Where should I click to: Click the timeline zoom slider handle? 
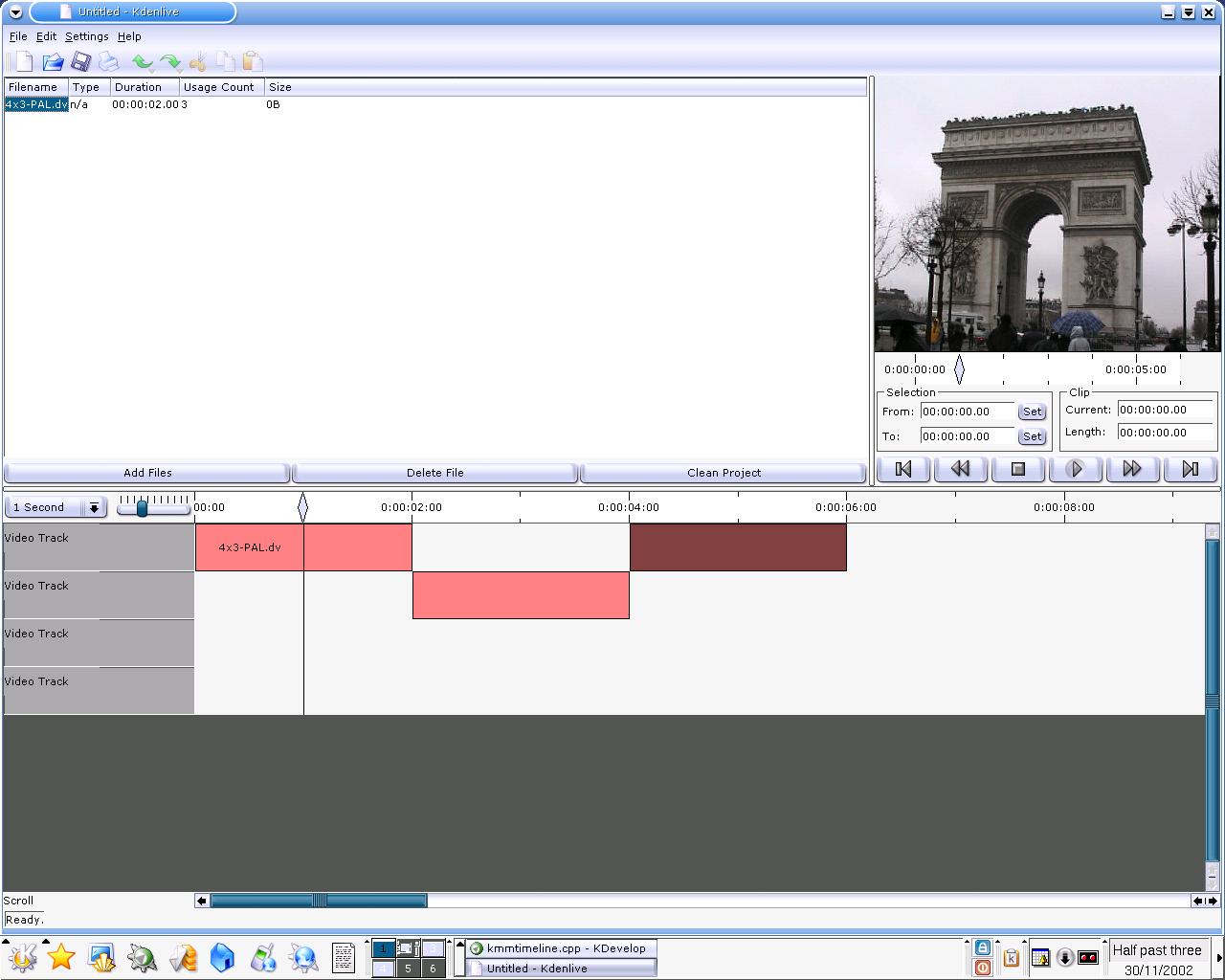[142, 508]
